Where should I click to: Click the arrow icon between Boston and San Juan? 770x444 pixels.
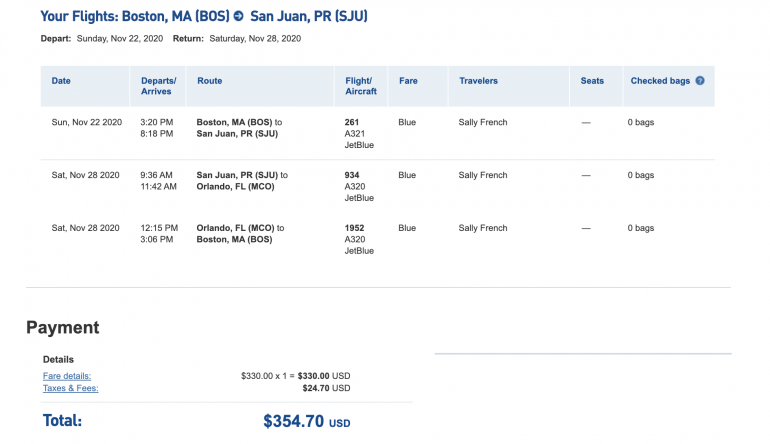point(238,17)
